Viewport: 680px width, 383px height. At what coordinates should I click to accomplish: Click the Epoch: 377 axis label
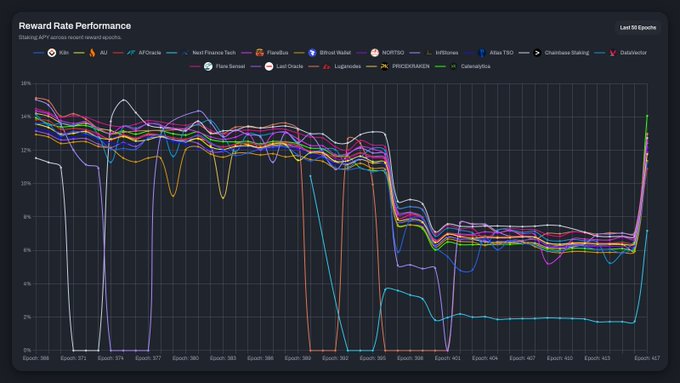tap(148, 358)
